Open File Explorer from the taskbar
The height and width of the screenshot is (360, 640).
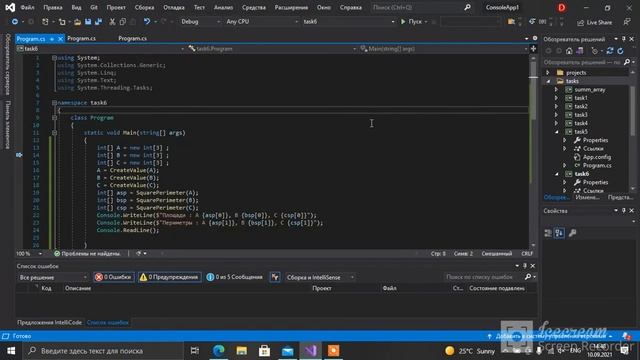(242, 351)
